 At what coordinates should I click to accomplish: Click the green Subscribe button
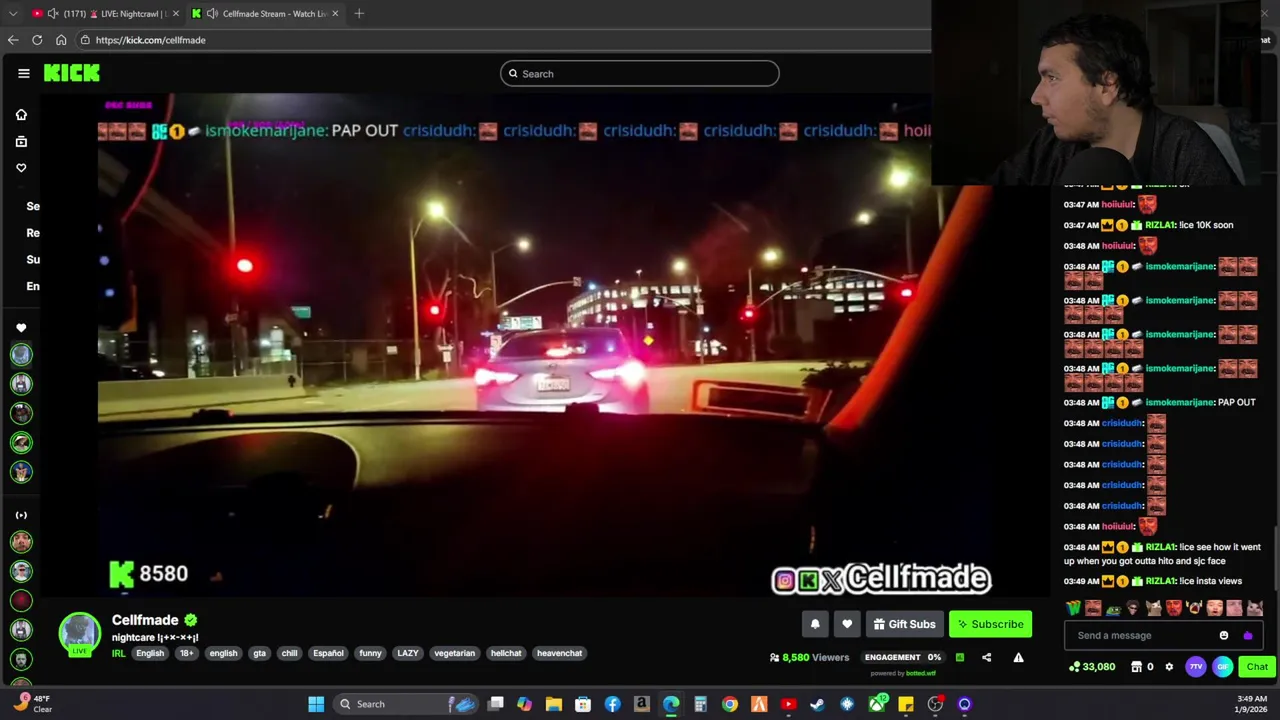pos(990,624)
